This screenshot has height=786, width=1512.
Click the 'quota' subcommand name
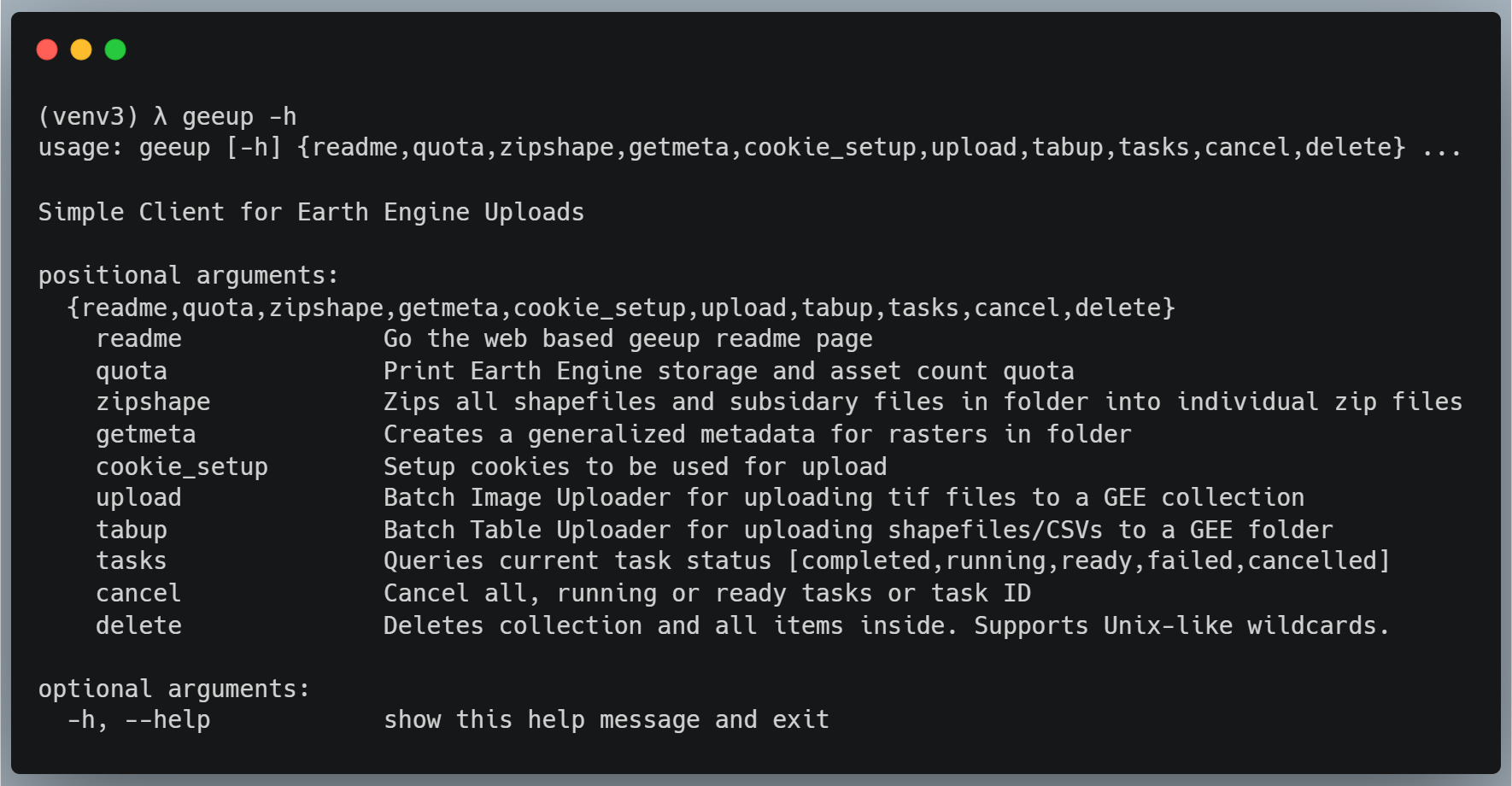pos(132,372)
